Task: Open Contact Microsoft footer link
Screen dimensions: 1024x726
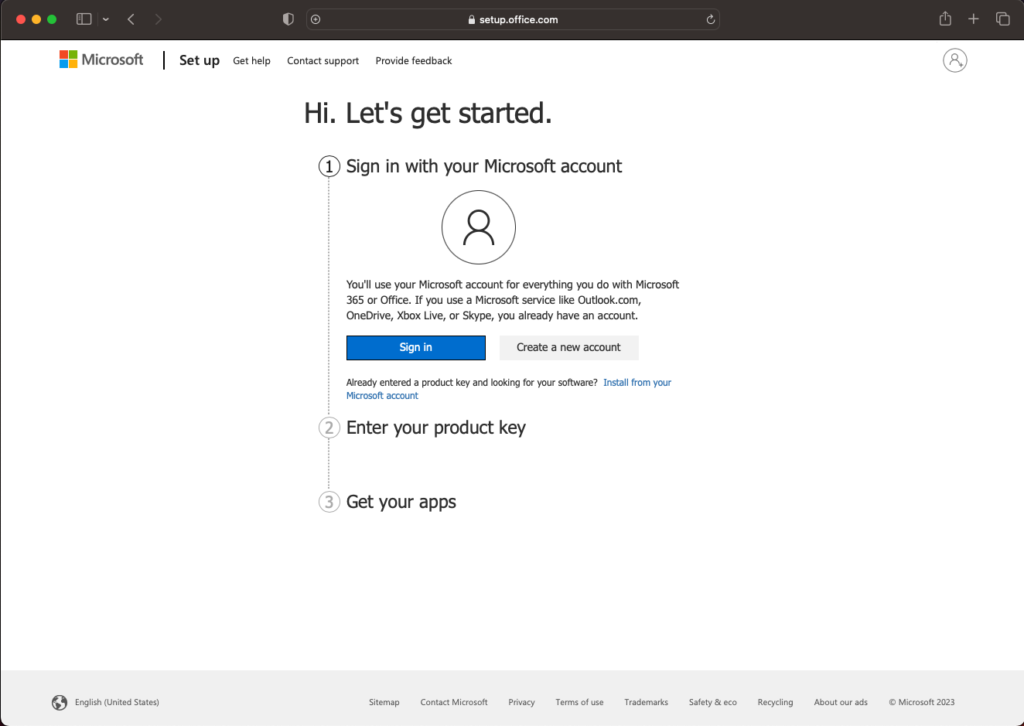Action: (x=454, y=702)
